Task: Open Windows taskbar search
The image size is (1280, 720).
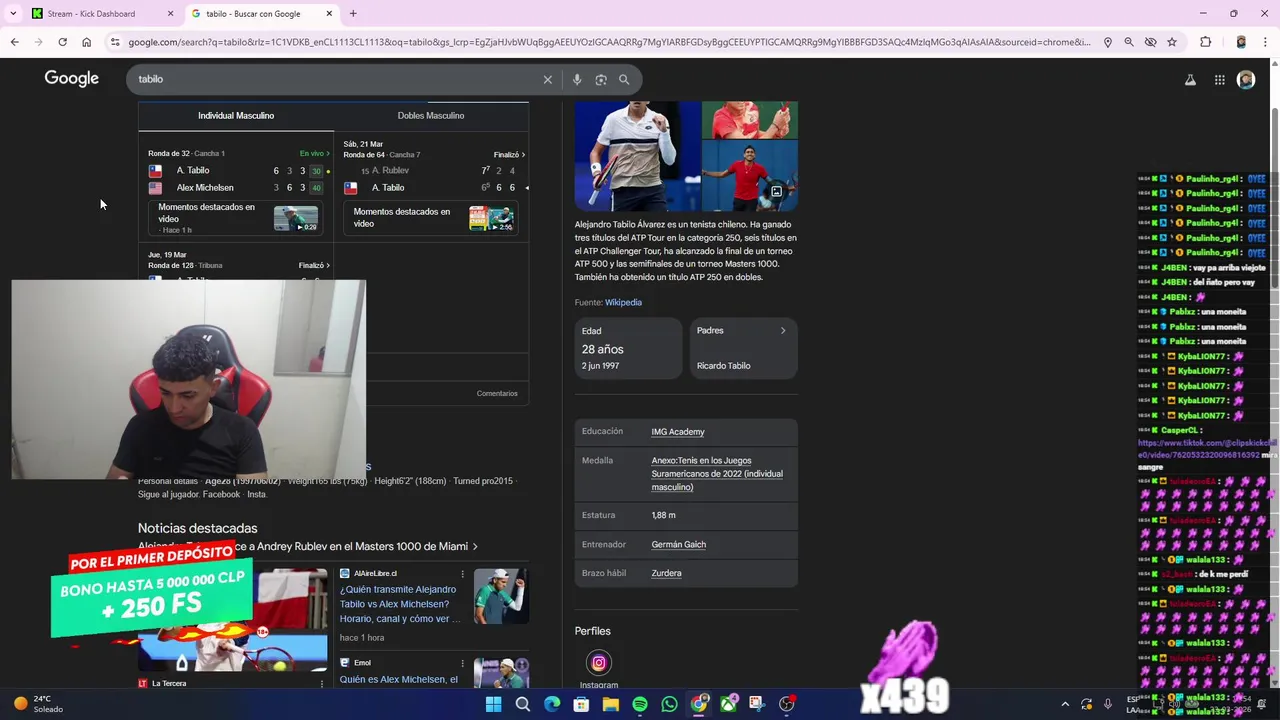Action: pyautogui.click(x=522, y=704)
